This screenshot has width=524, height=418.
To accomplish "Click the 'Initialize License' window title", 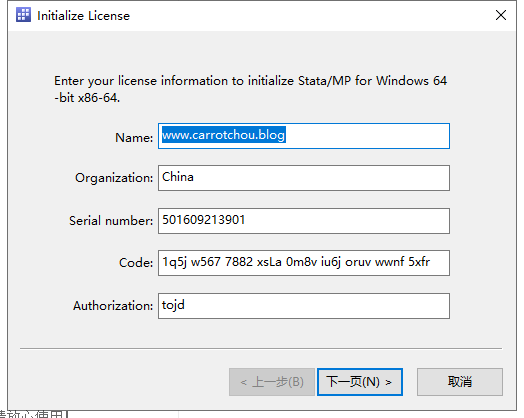I will 83,16.
